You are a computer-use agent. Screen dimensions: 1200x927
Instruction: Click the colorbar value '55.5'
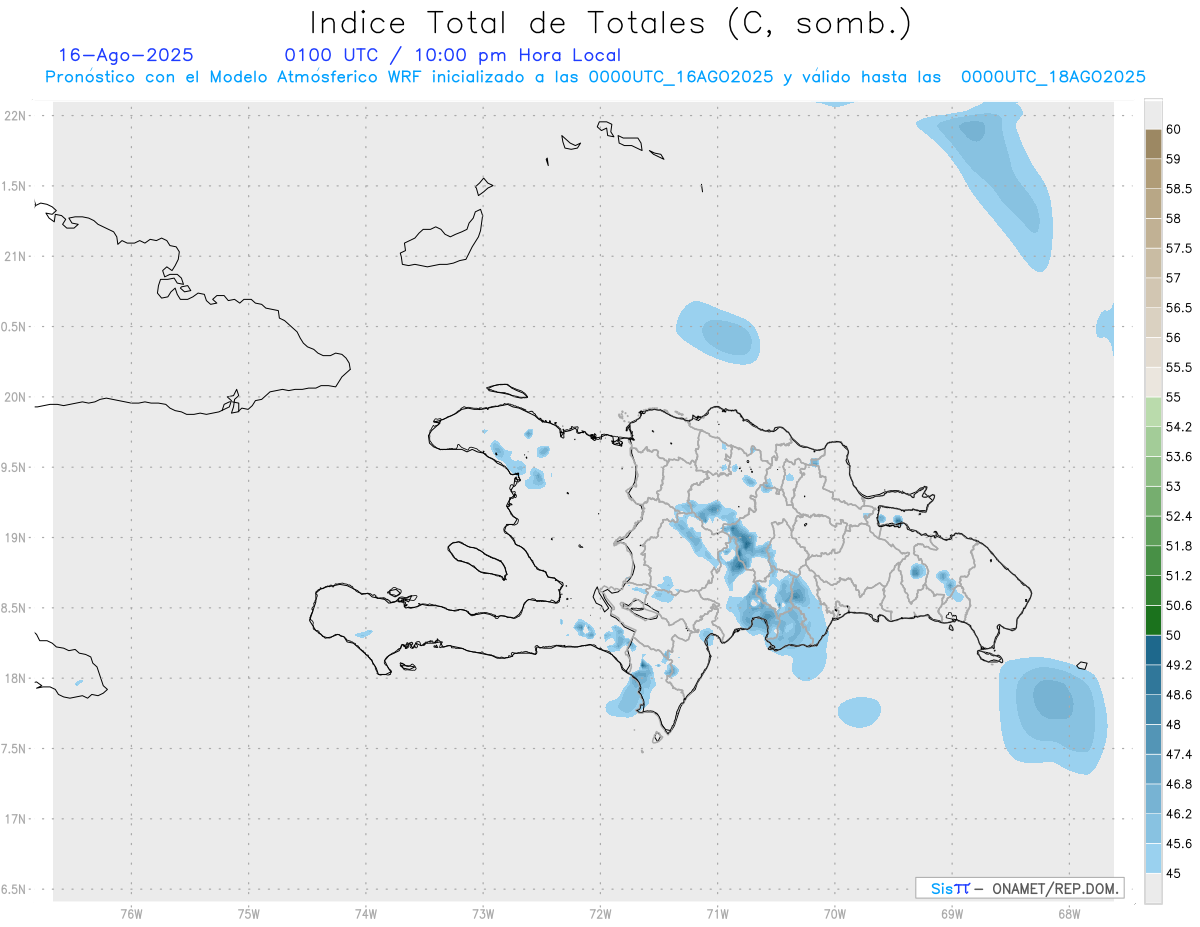click(x=1179, y=368)
